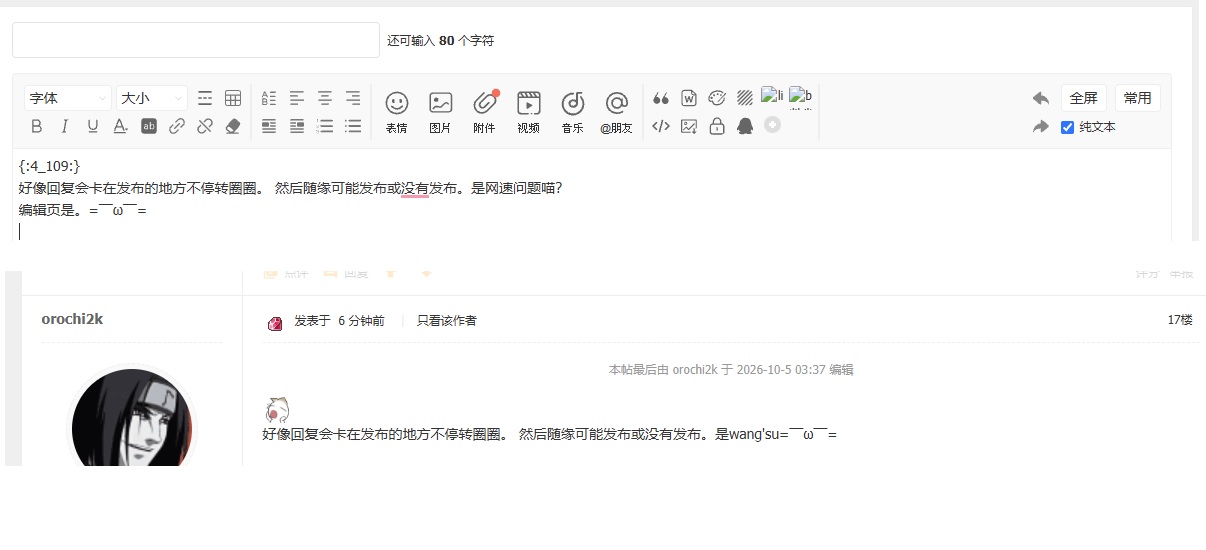Undo the last edit
1206x550 pixels.
[x=1041, y=98]
